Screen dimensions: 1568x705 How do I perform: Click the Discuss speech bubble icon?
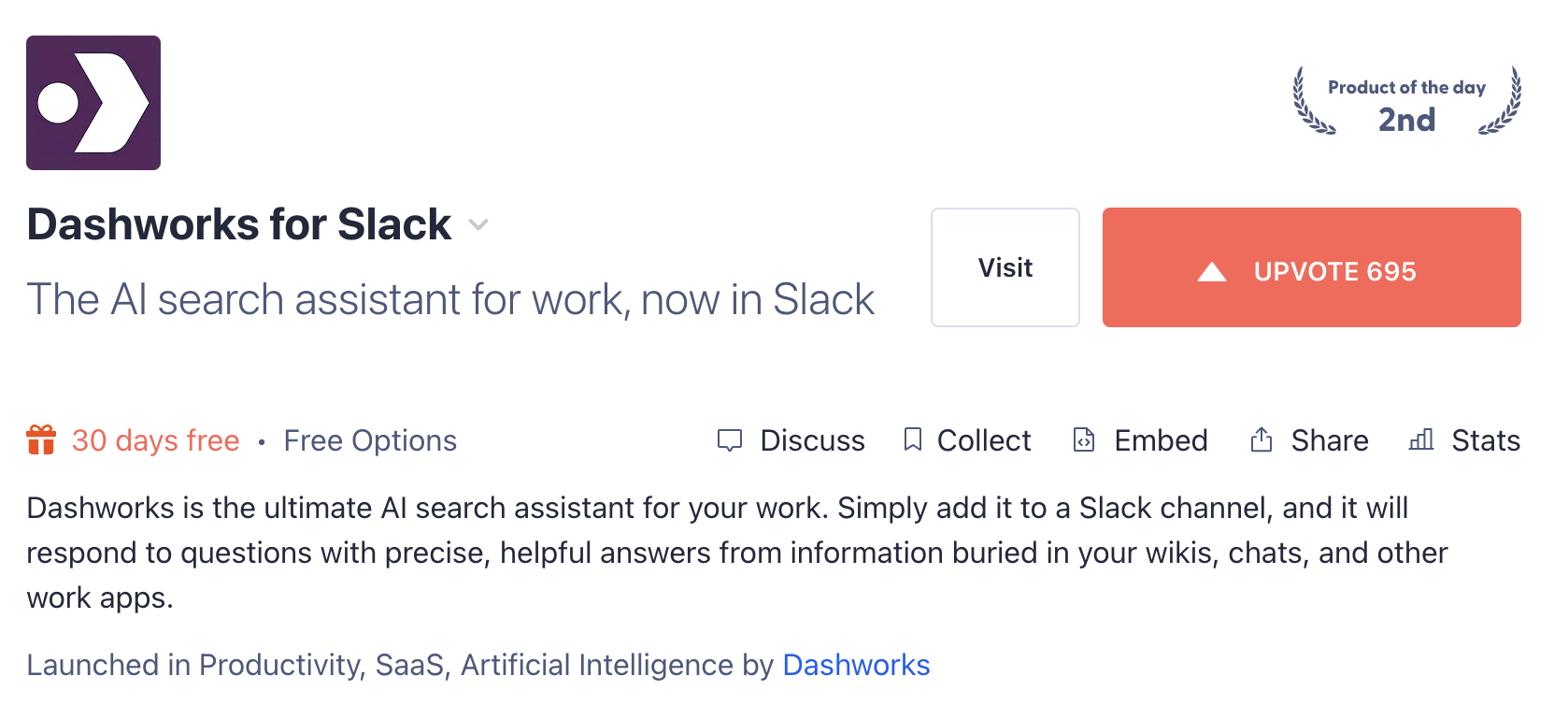pyautogui.click(x=730, y=440)
